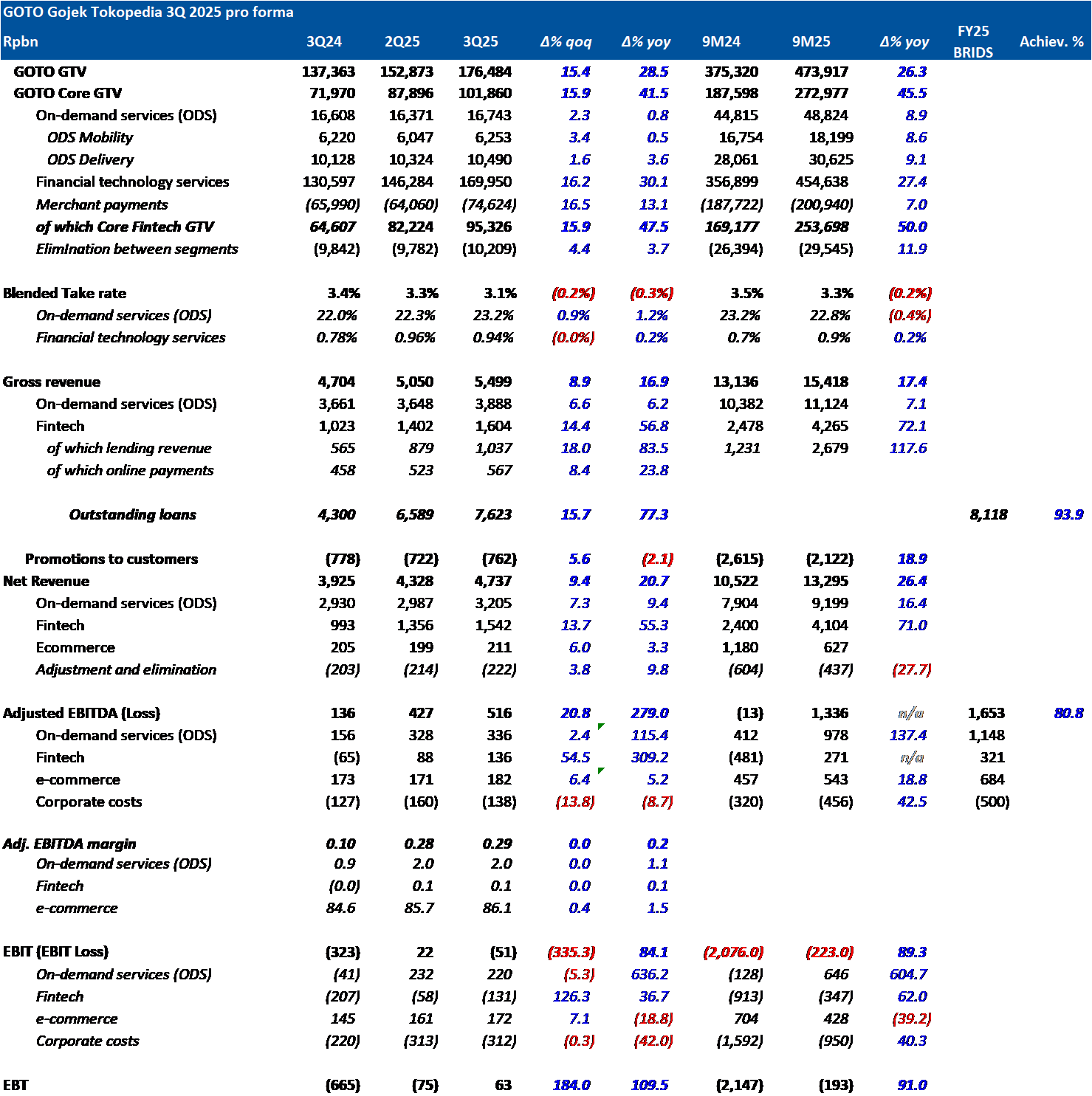Click the 9M25 column header

(x=811, y=41)
